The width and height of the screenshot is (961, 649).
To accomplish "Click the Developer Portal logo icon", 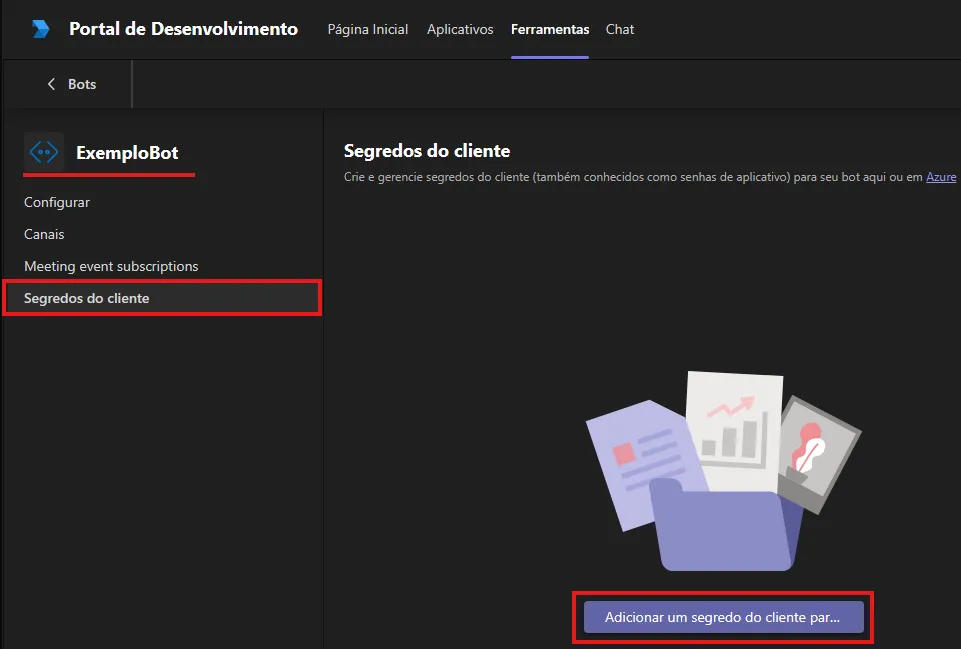I will (40, 29).
